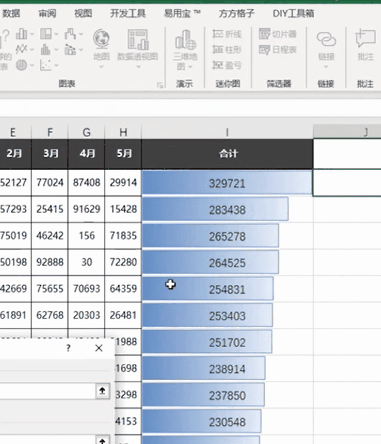Click the dialog's upper range input field
Screen dimensions: 381x444
48,390
